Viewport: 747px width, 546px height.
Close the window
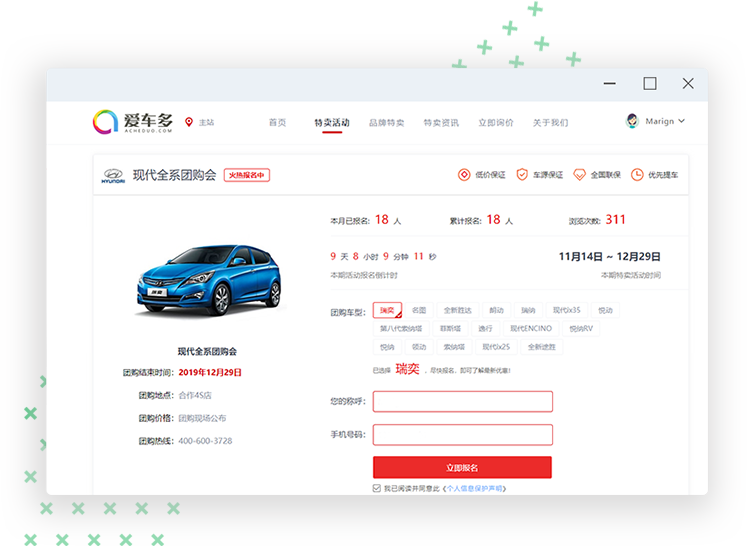pyautogui.click(x=688, y=83)
